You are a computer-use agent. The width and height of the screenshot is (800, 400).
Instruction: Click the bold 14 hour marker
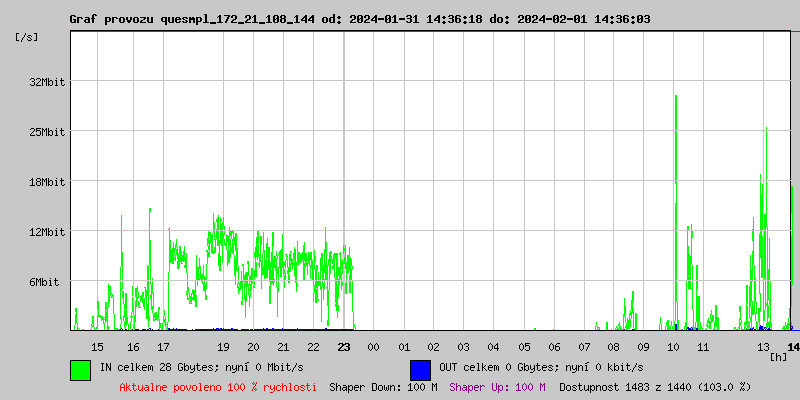tap(793, 347)
